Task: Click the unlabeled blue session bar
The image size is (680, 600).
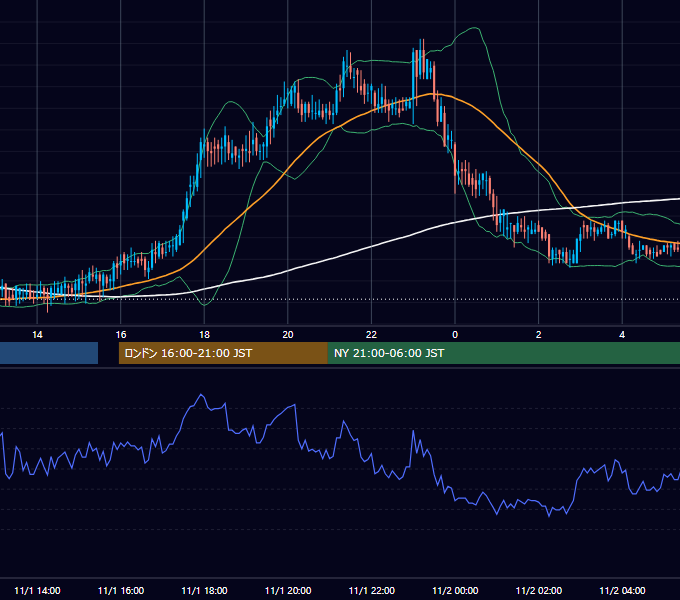Action: pos(49,353)
